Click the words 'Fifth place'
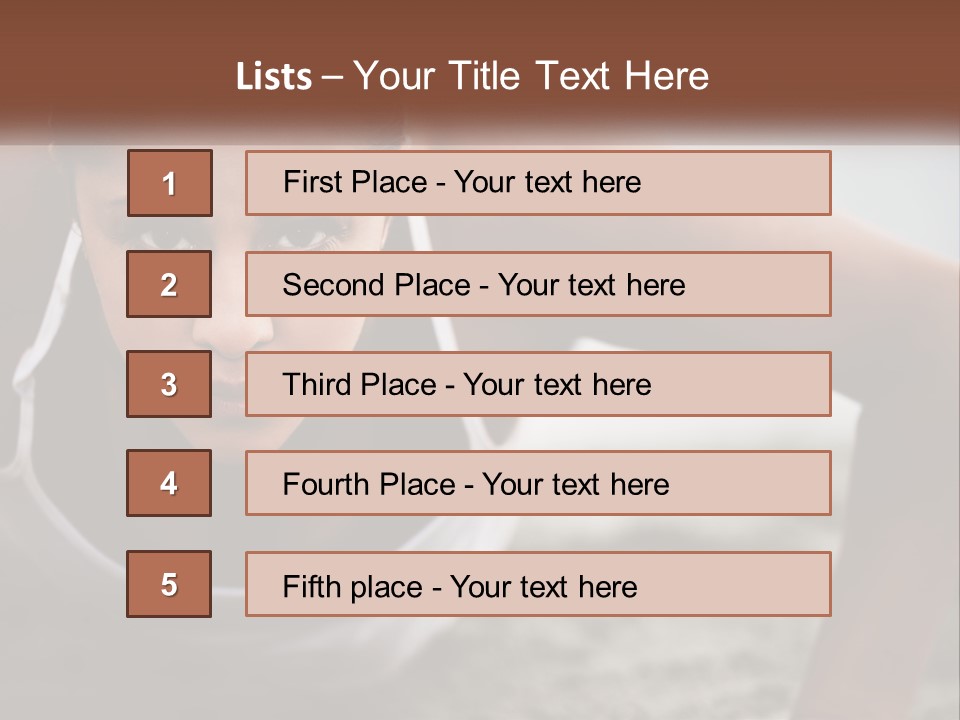 [x=353, y=587]
